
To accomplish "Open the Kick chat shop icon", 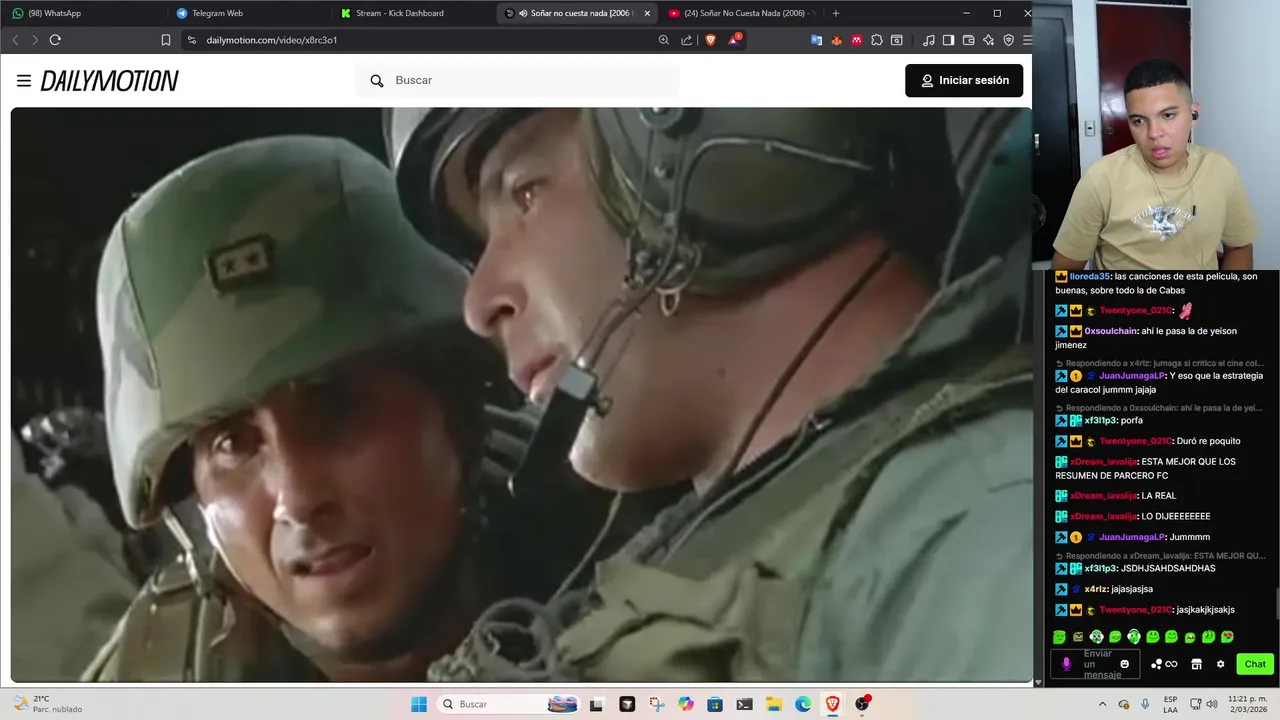I will coord(1196,664).
